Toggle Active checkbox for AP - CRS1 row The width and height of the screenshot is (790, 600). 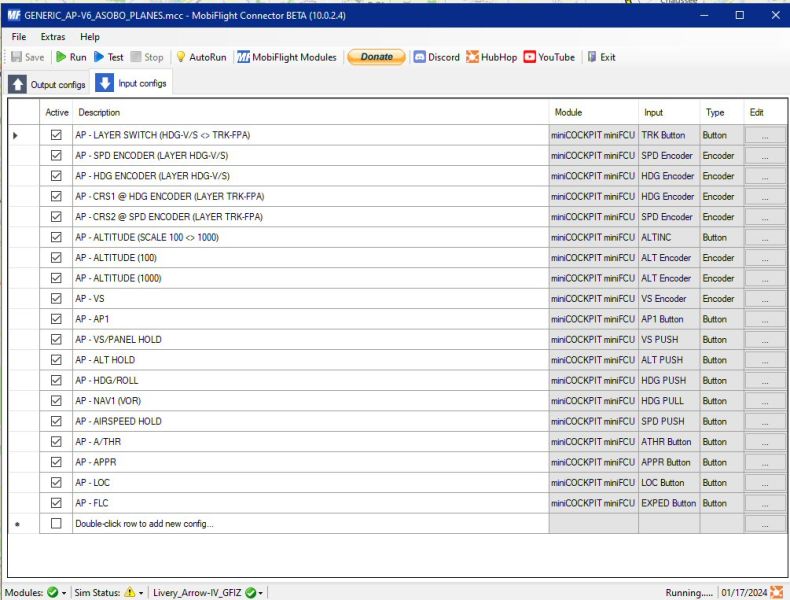point(56,196)
